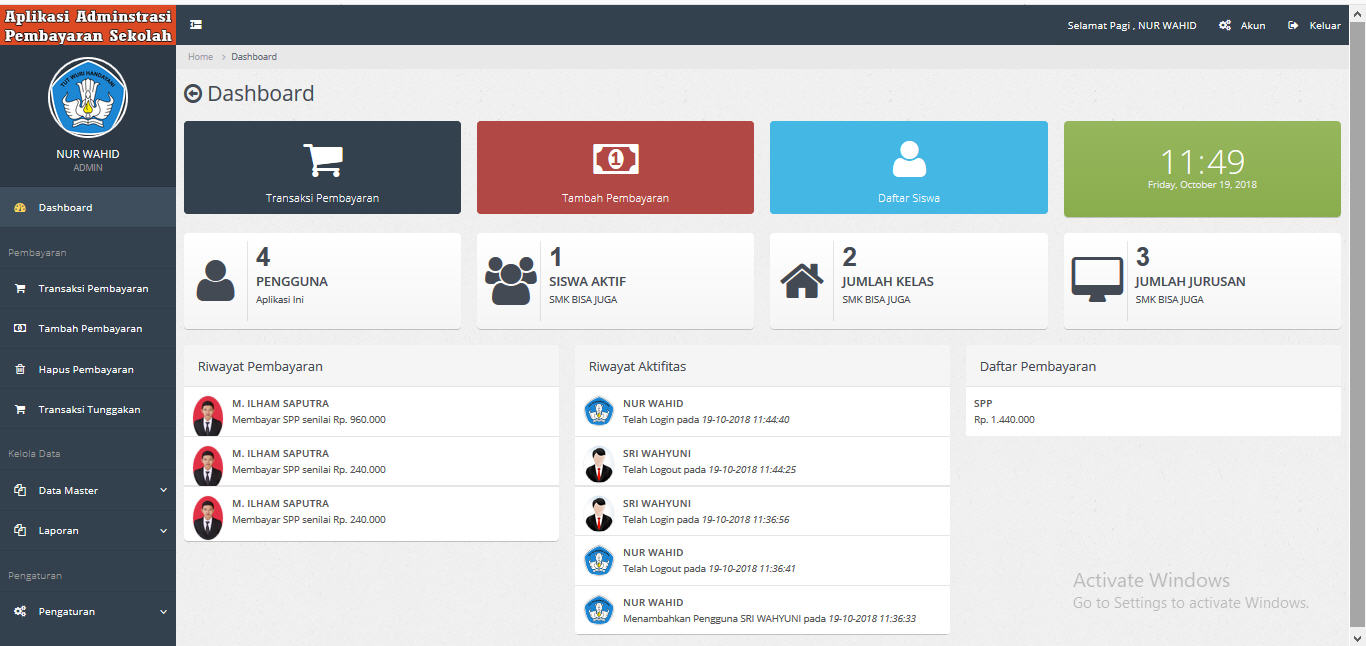This screenshot has height=646, width=1366.
Task: Open Tambah Pembayaran via sidebar money icon
Action: [x=22, y=328]
